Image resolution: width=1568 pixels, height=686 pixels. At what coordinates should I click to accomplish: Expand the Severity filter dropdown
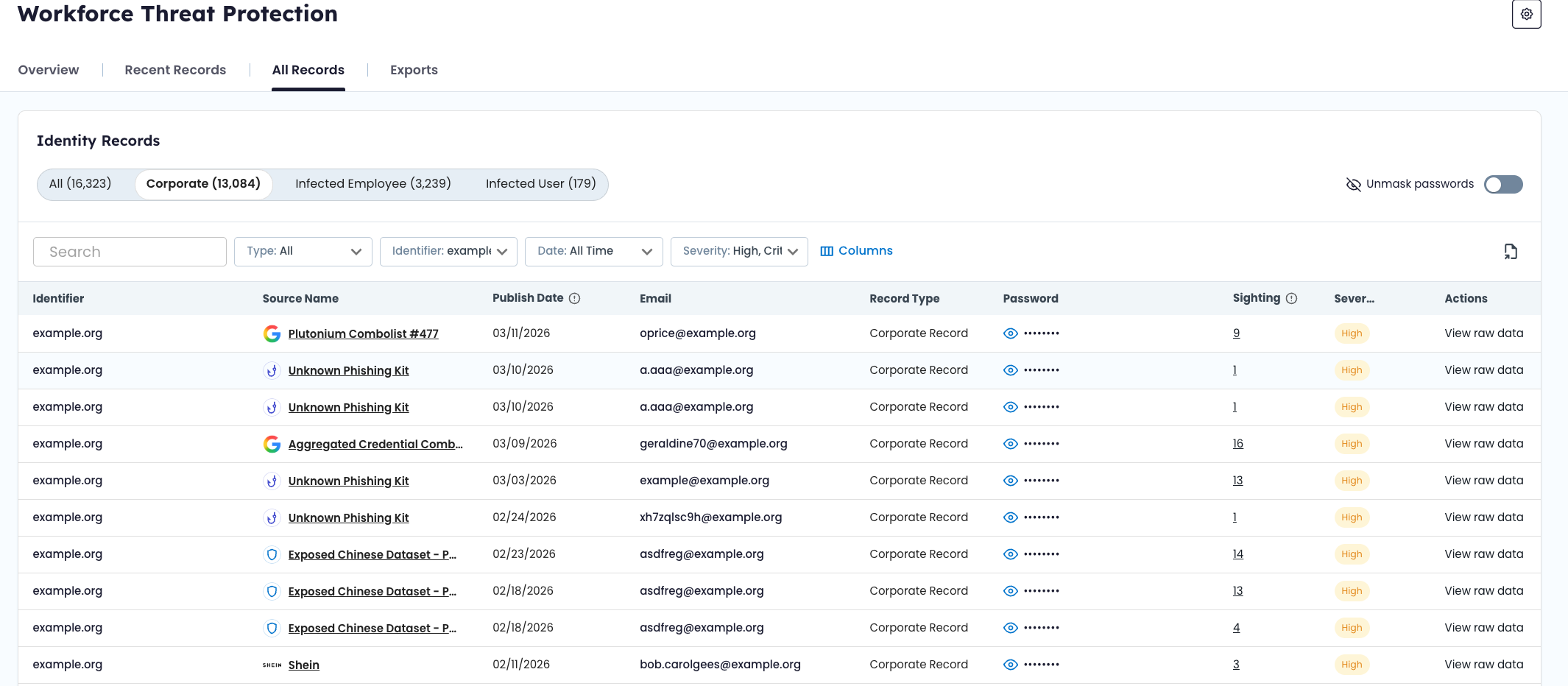(739, 251)
